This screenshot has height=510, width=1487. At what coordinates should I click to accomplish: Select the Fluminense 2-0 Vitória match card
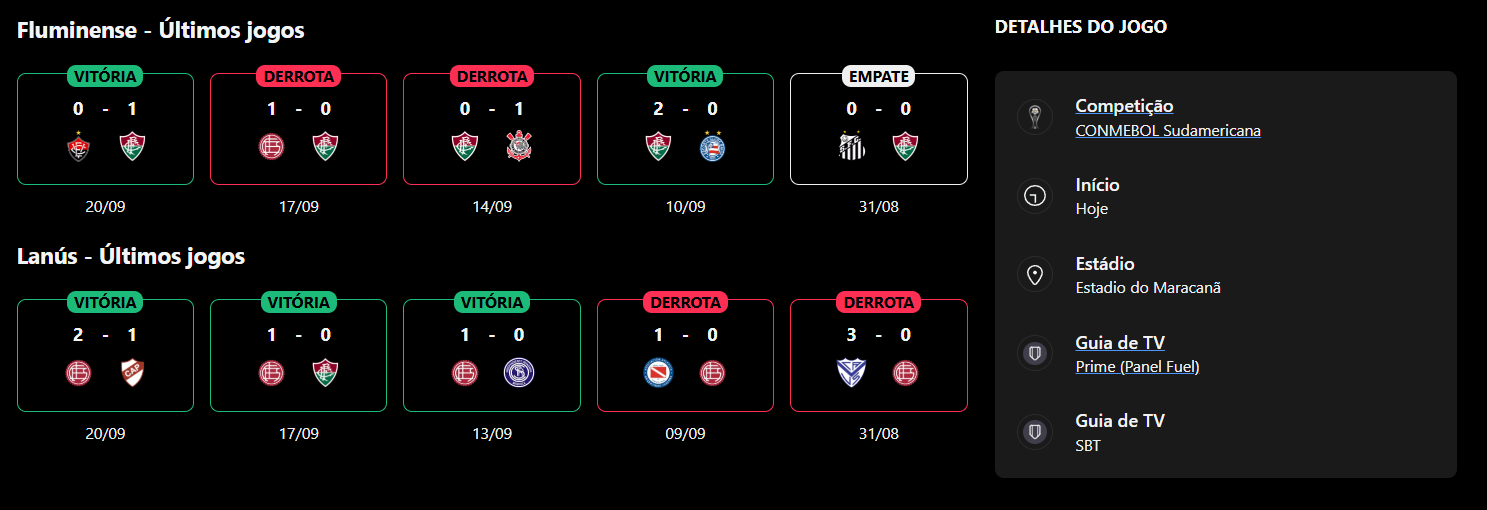pyautogui.click(x=685, y=129)
